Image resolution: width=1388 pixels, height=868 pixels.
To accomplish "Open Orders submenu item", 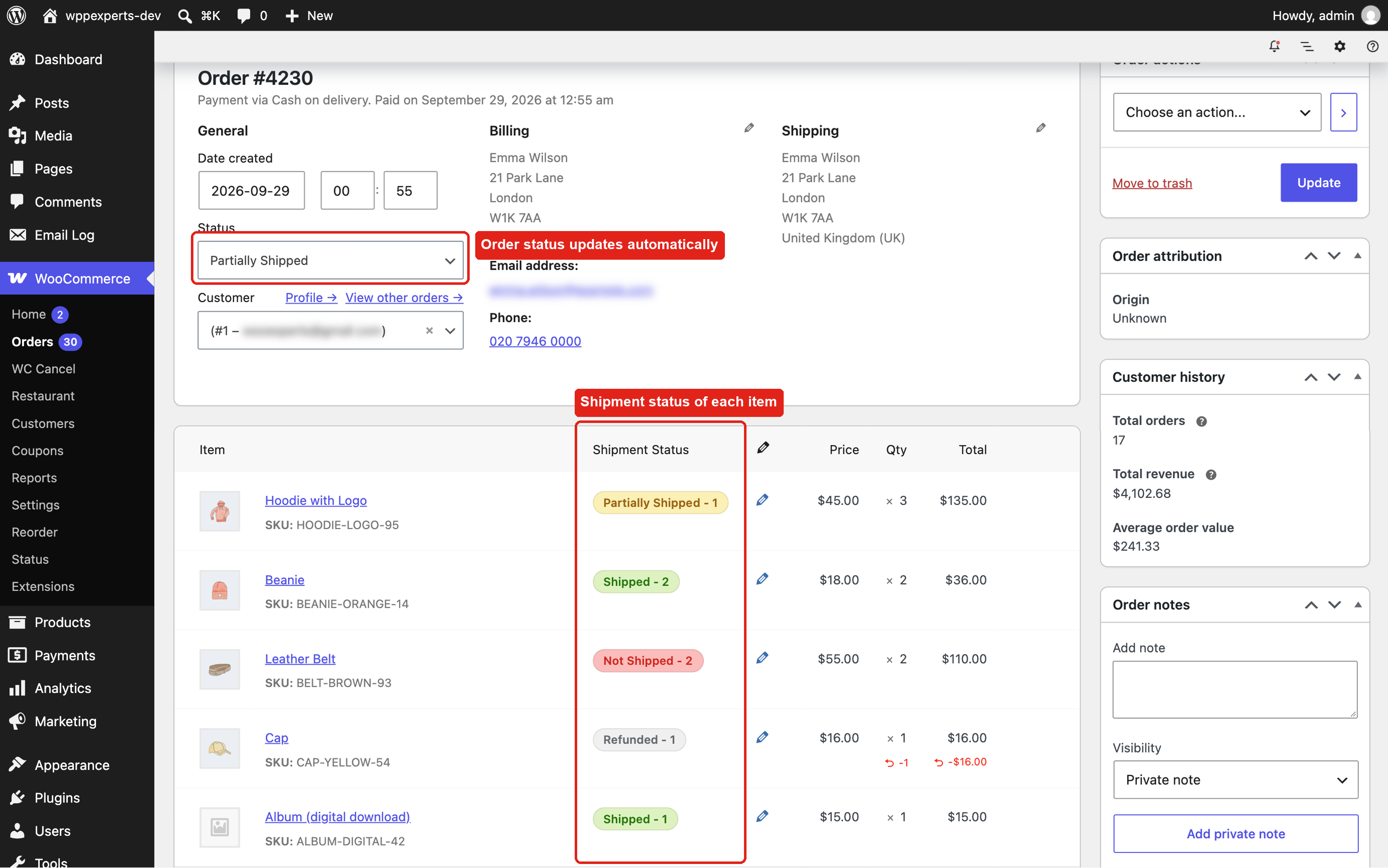I will click(33, 342).
